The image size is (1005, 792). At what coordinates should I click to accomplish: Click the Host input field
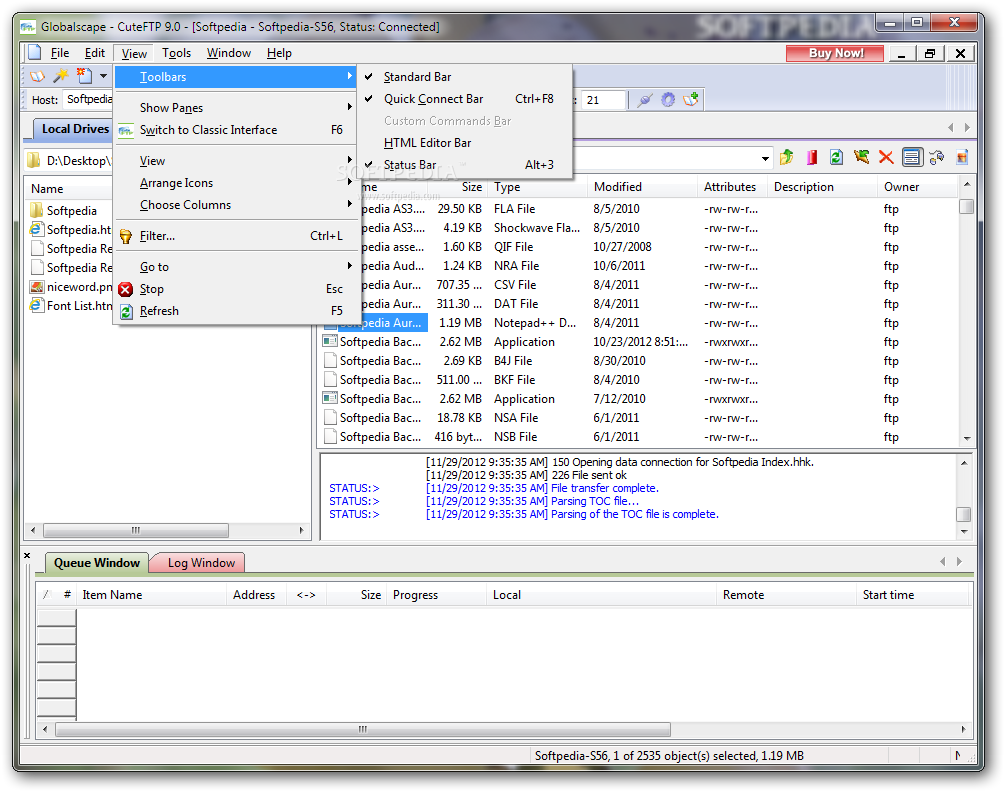[89, 99]
